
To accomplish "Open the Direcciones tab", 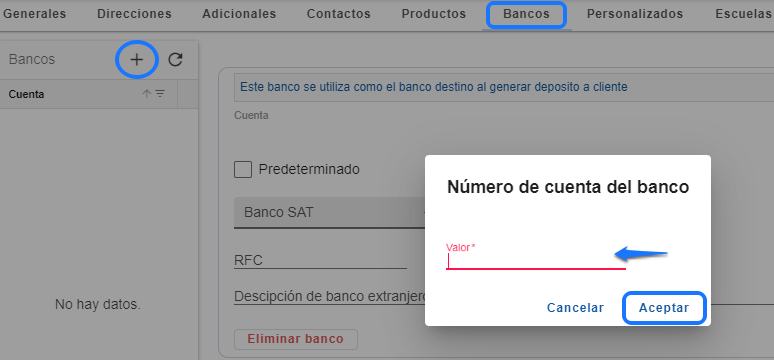I will [134, 14].
